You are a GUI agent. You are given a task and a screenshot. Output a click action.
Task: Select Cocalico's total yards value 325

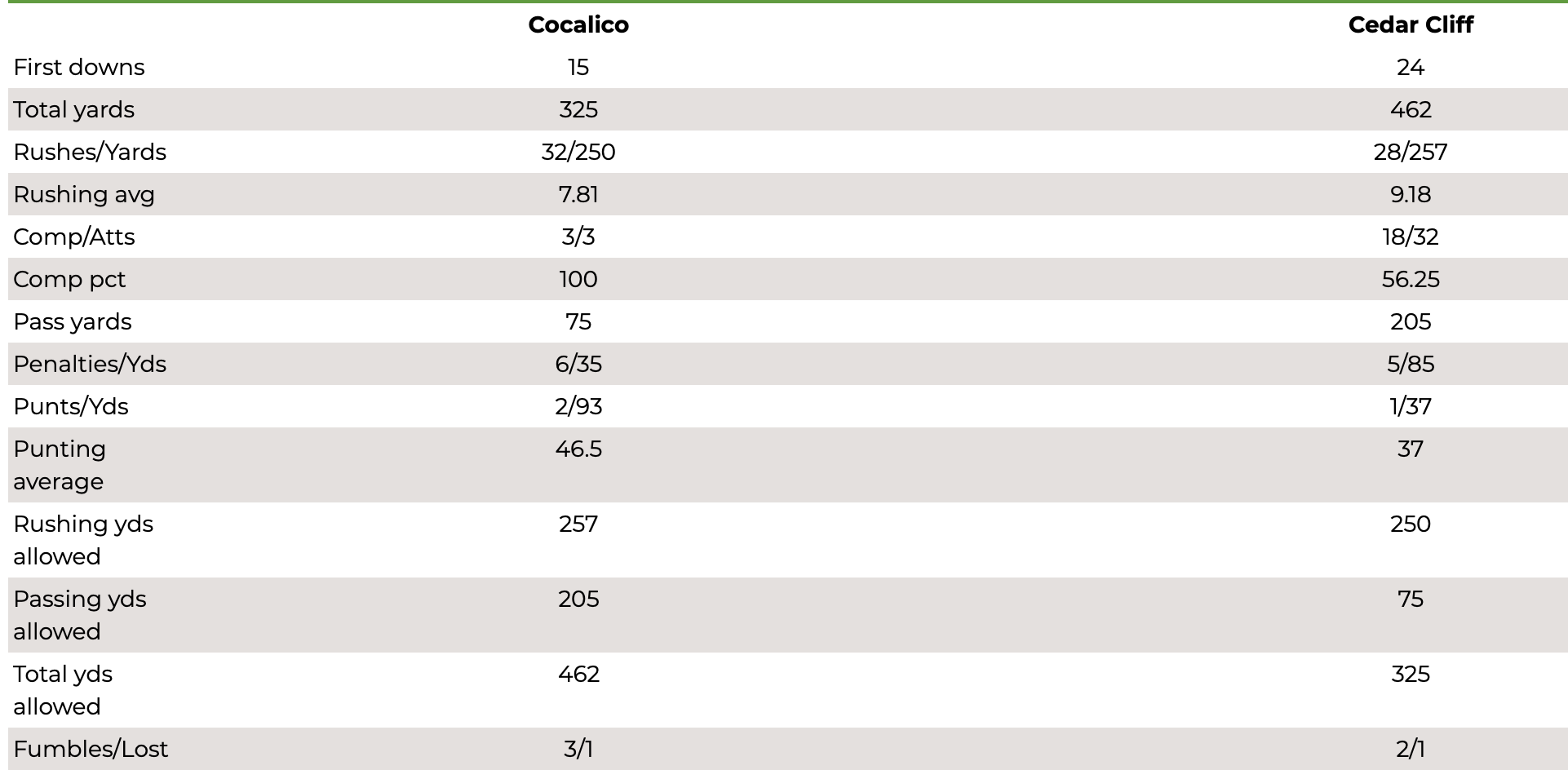pyautogui.click(x=578, y=109)
